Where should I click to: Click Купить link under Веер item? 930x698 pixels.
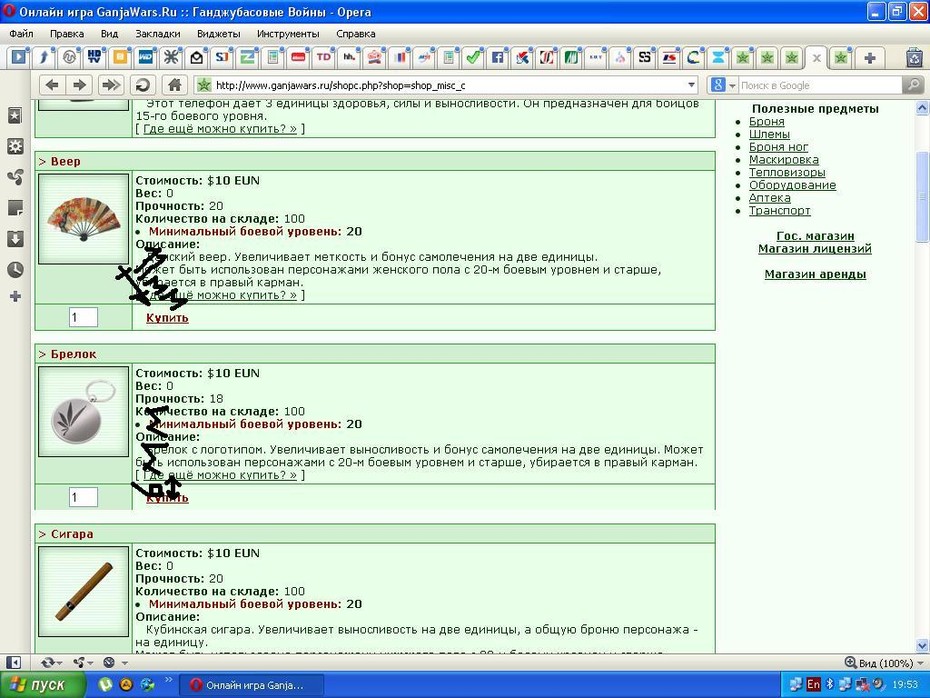tap(167, 318)
